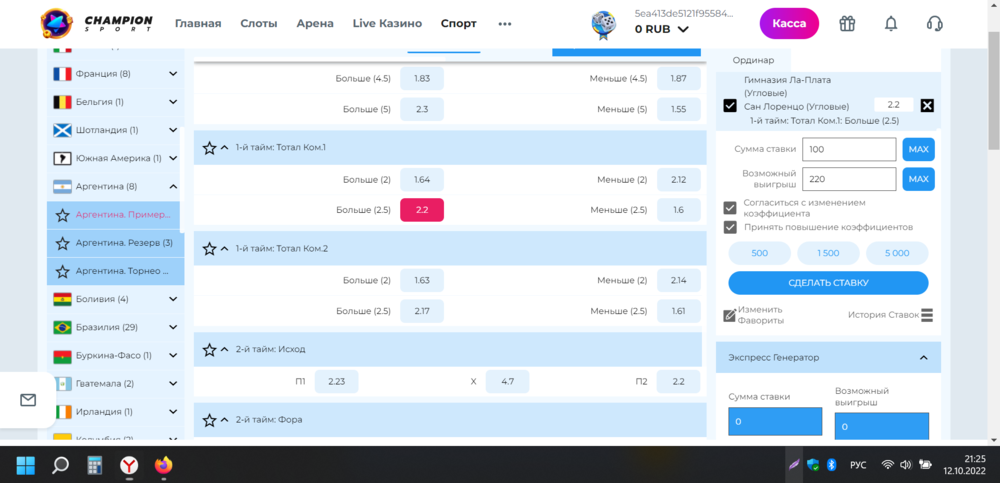Favorite the Аргентина. Пример league
Image resolution: width=1000 pixels, height=483 pixels.
coord(62,215)
